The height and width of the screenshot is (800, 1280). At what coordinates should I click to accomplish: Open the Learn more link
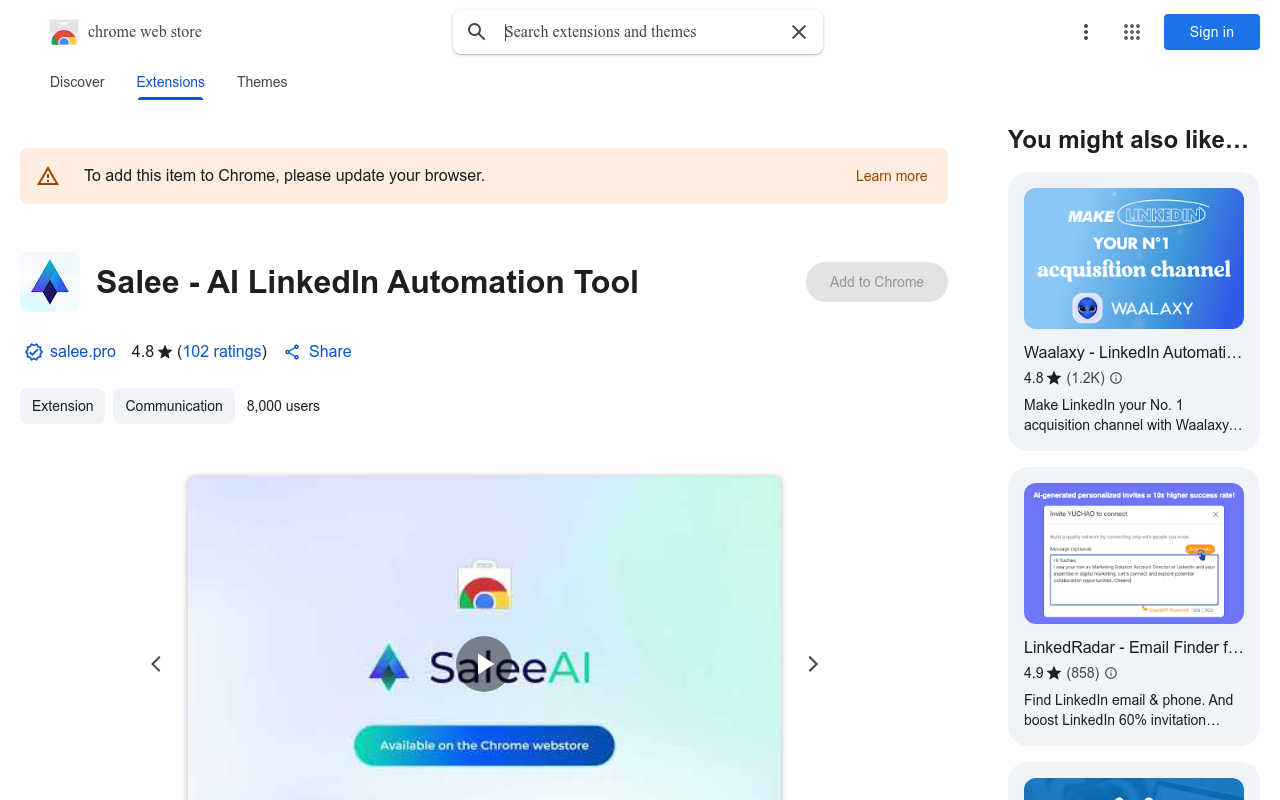pos(891,176)
